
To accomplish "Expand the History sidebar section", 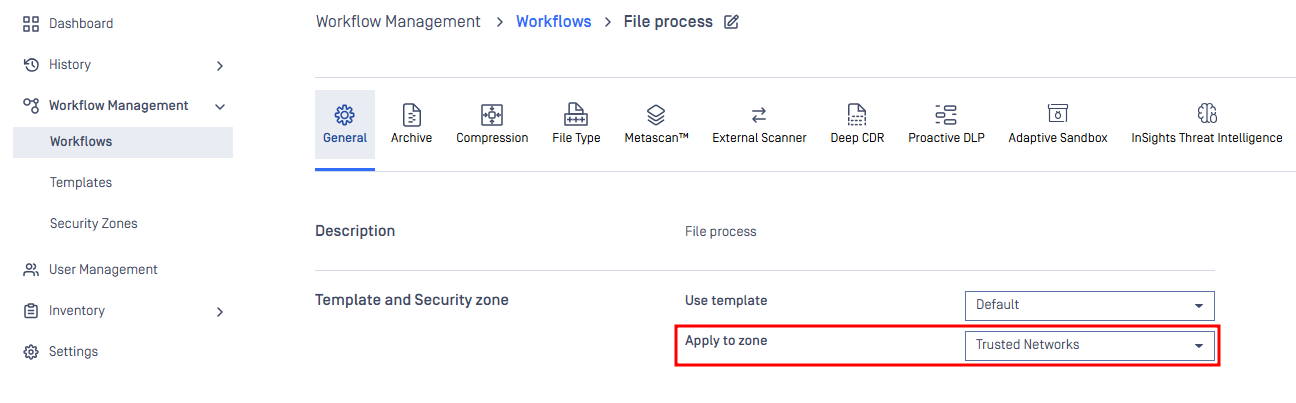I will tap(220, 66).
